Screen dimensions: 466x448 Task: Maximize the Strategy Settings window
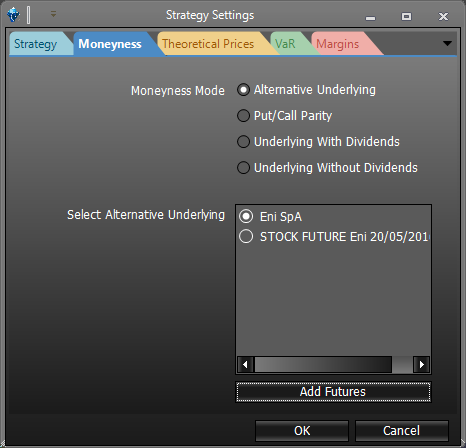[x=406, y=16]
